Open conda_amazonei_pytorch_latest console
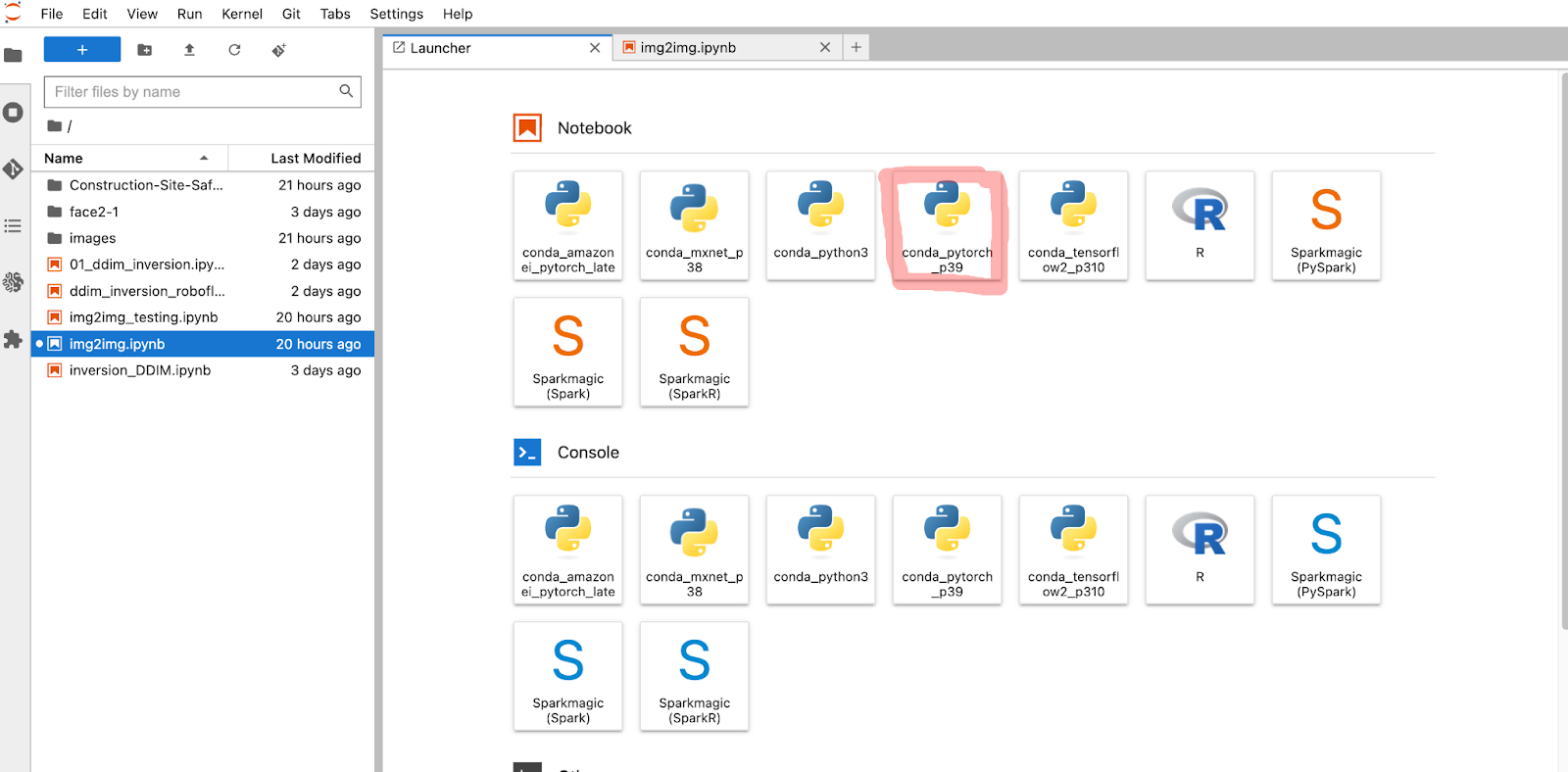Viewport: 1568px width, 772px height. tap(568, 551)
